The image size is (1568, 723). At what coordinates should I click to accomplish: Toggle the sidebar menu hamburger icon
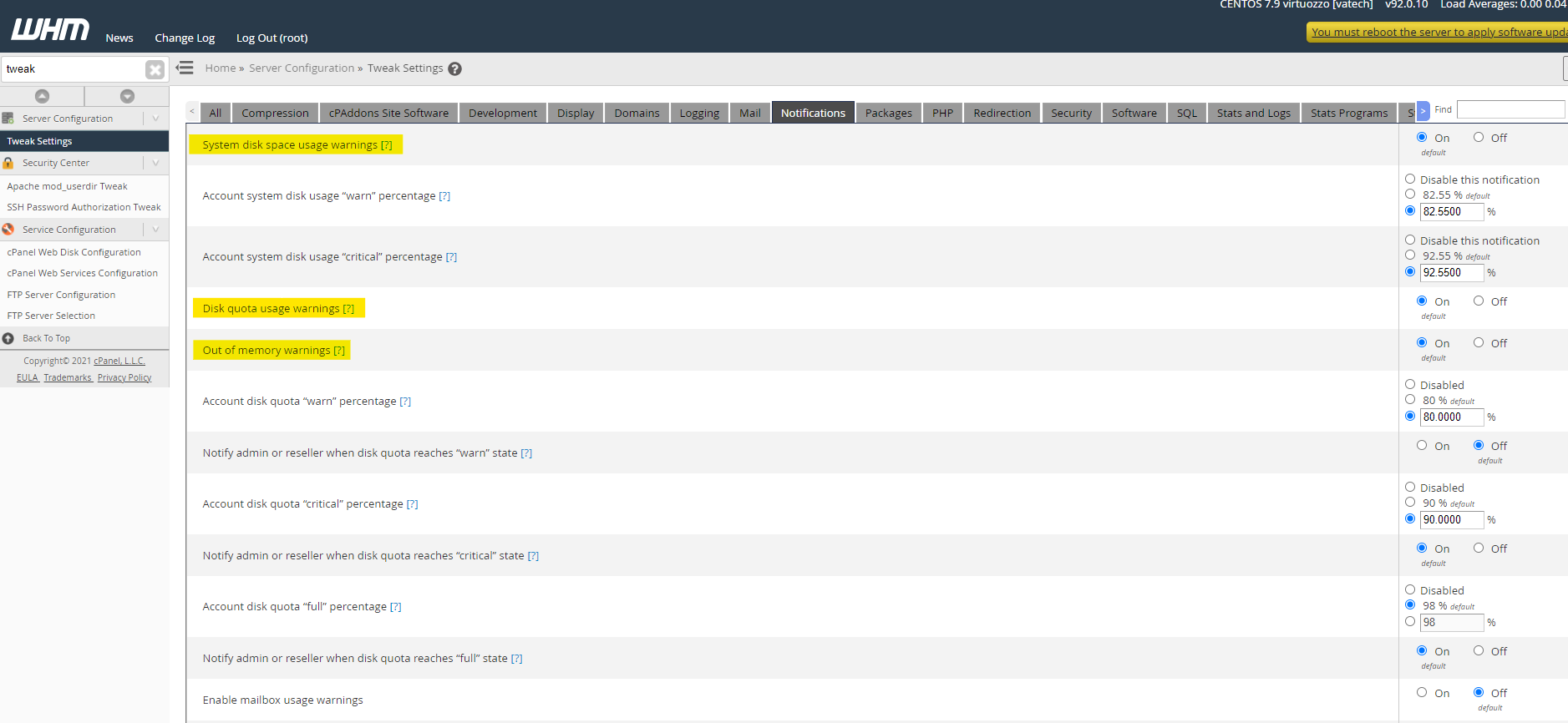185,68
